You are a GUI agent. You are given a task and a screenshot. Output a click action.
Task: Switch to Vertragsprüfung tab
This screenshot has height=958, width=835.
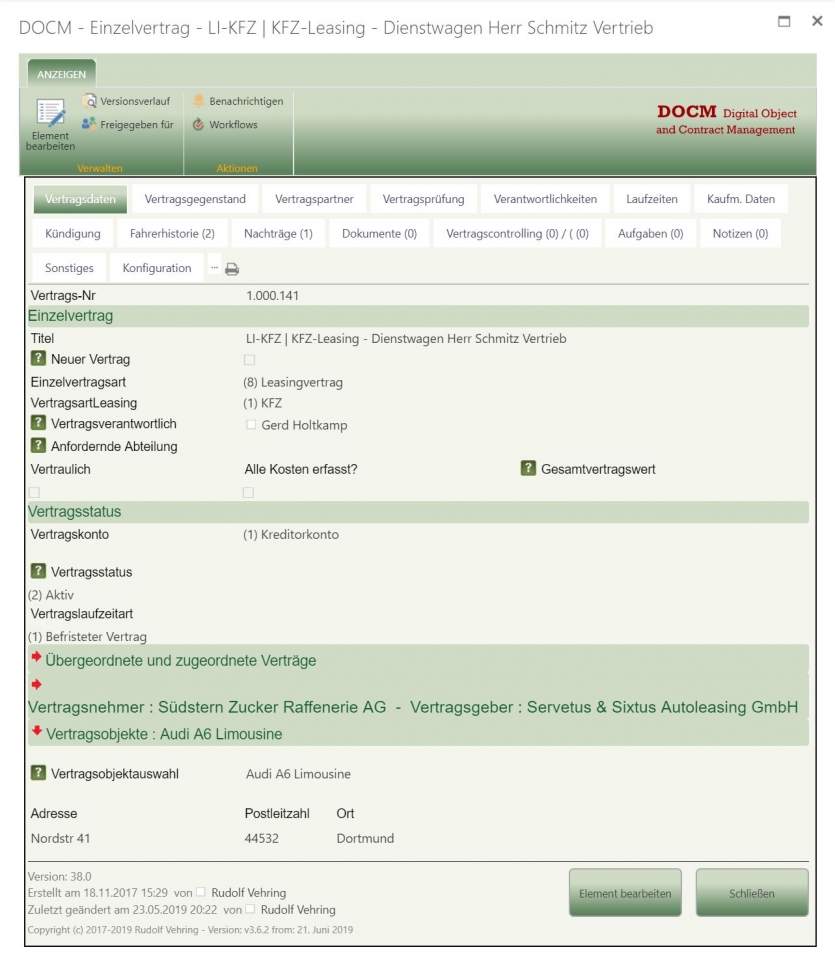[x=423, y=199]
